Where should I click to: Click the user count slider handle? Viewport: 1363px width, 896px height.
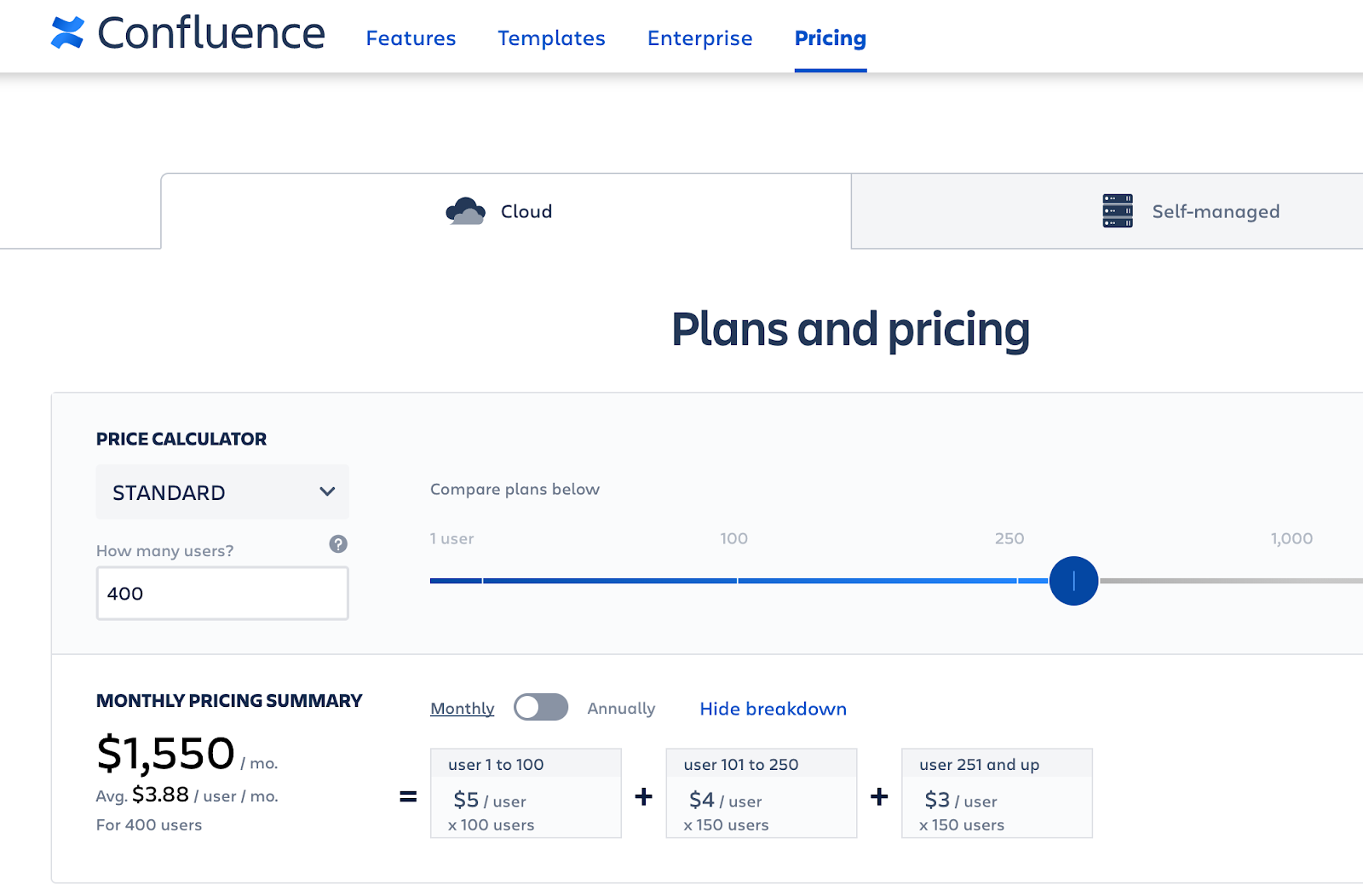[x=1073, y=581]
